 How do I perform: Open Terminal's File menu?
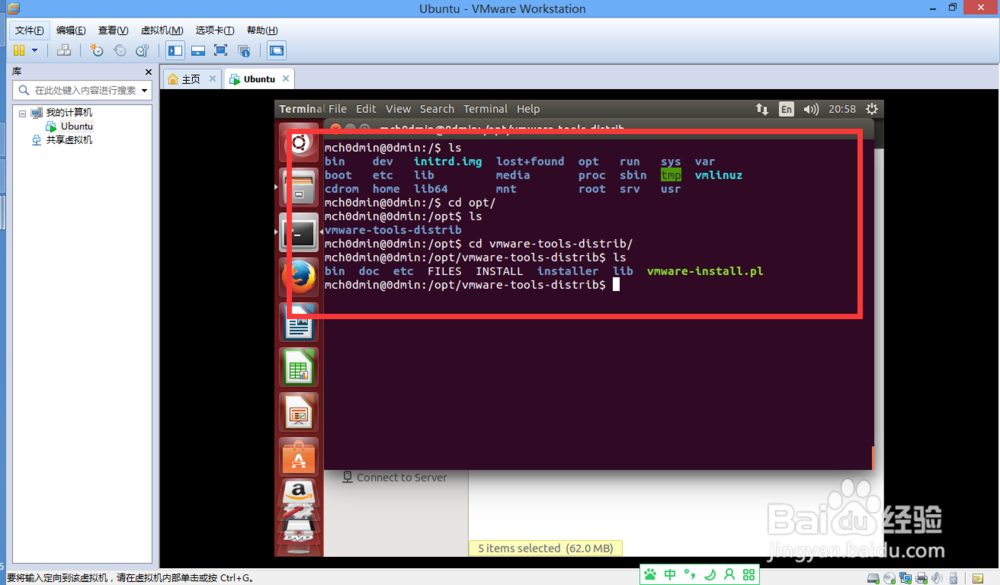coord(337,109)
